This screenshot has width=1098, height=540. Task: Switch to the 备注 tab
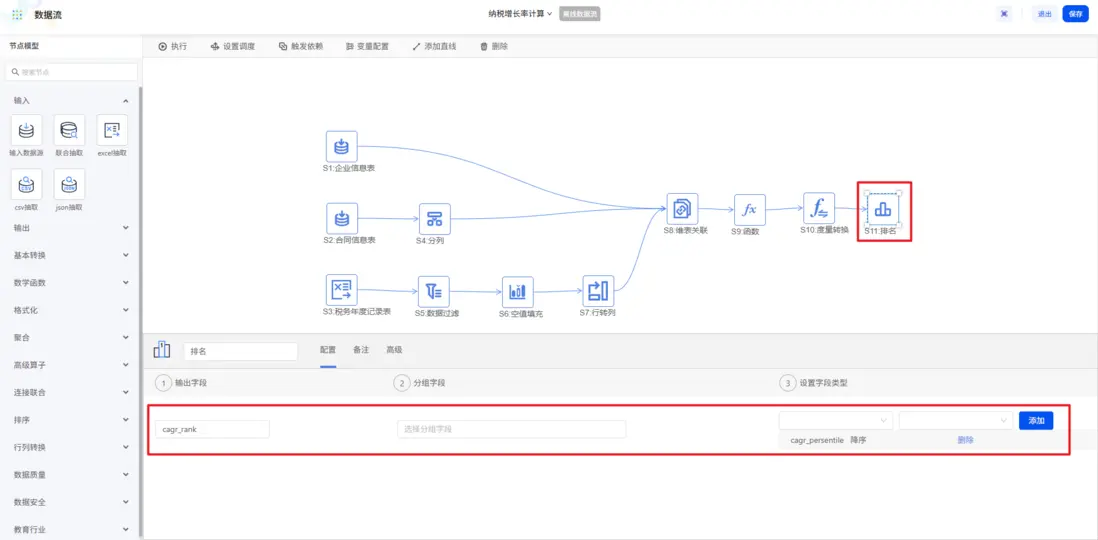pos(361,350)
